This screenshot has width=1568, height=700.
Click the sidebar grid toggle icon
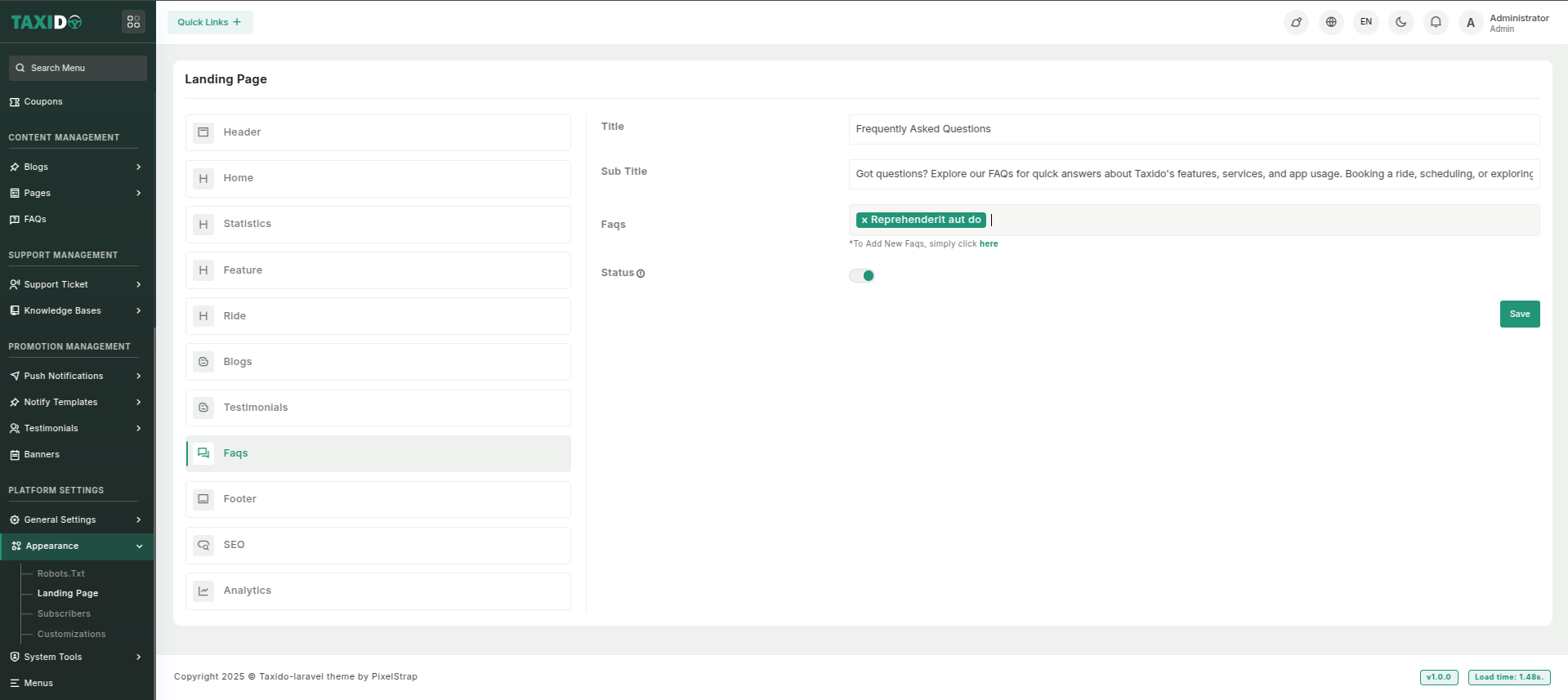[x=133, y=22]
